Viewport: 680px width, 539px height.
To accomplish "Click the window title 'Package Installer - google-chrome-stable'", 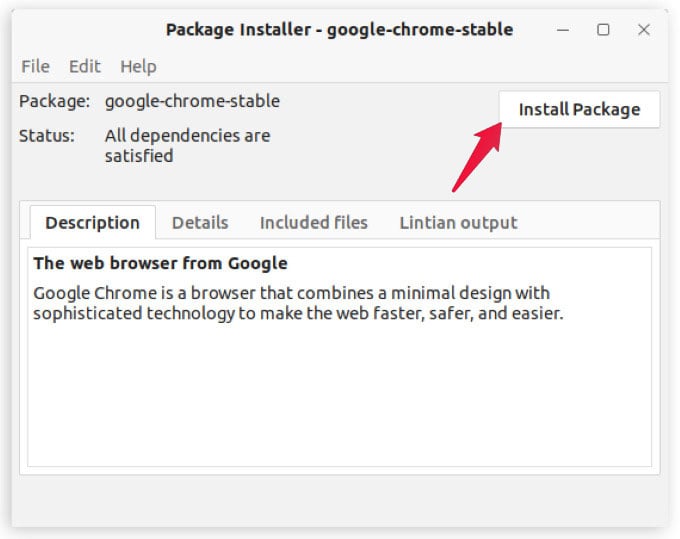I will (340, 30).
